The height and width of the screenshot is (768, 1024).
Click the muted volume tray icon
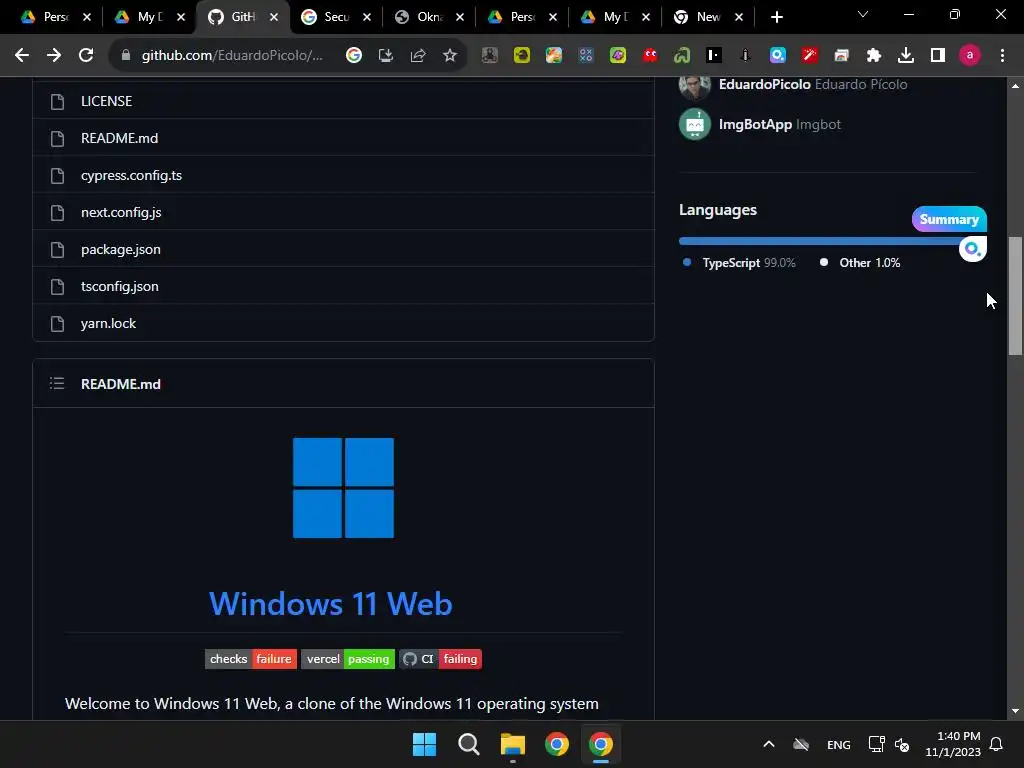(902, 744)
